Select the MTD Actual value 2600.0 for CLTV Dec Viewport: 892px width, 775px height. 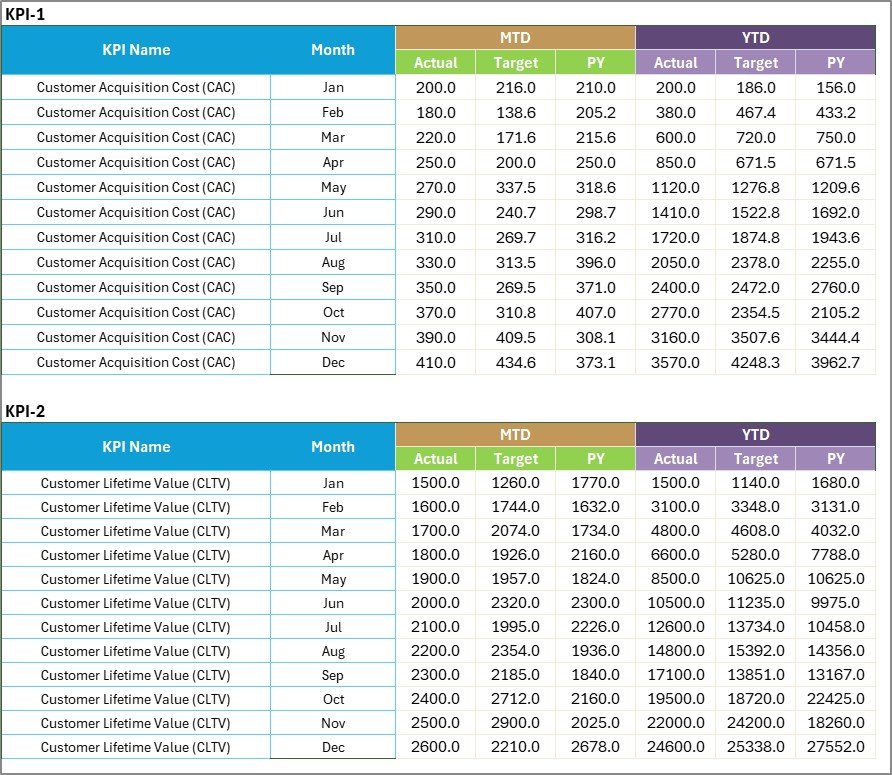(436, 747)
